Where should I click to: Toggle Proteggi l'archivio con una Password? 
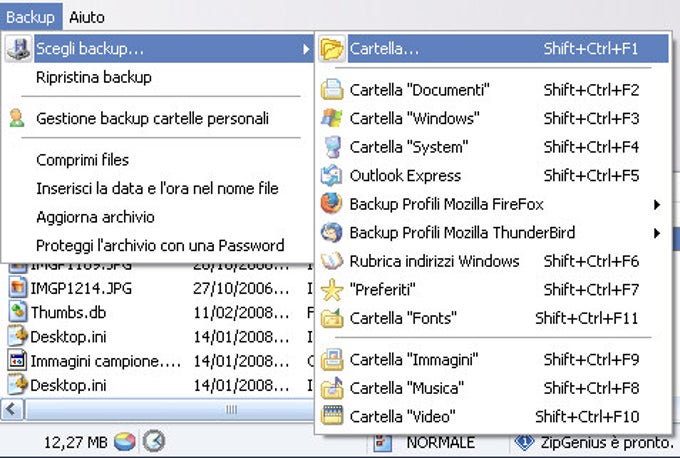(159, 245)
